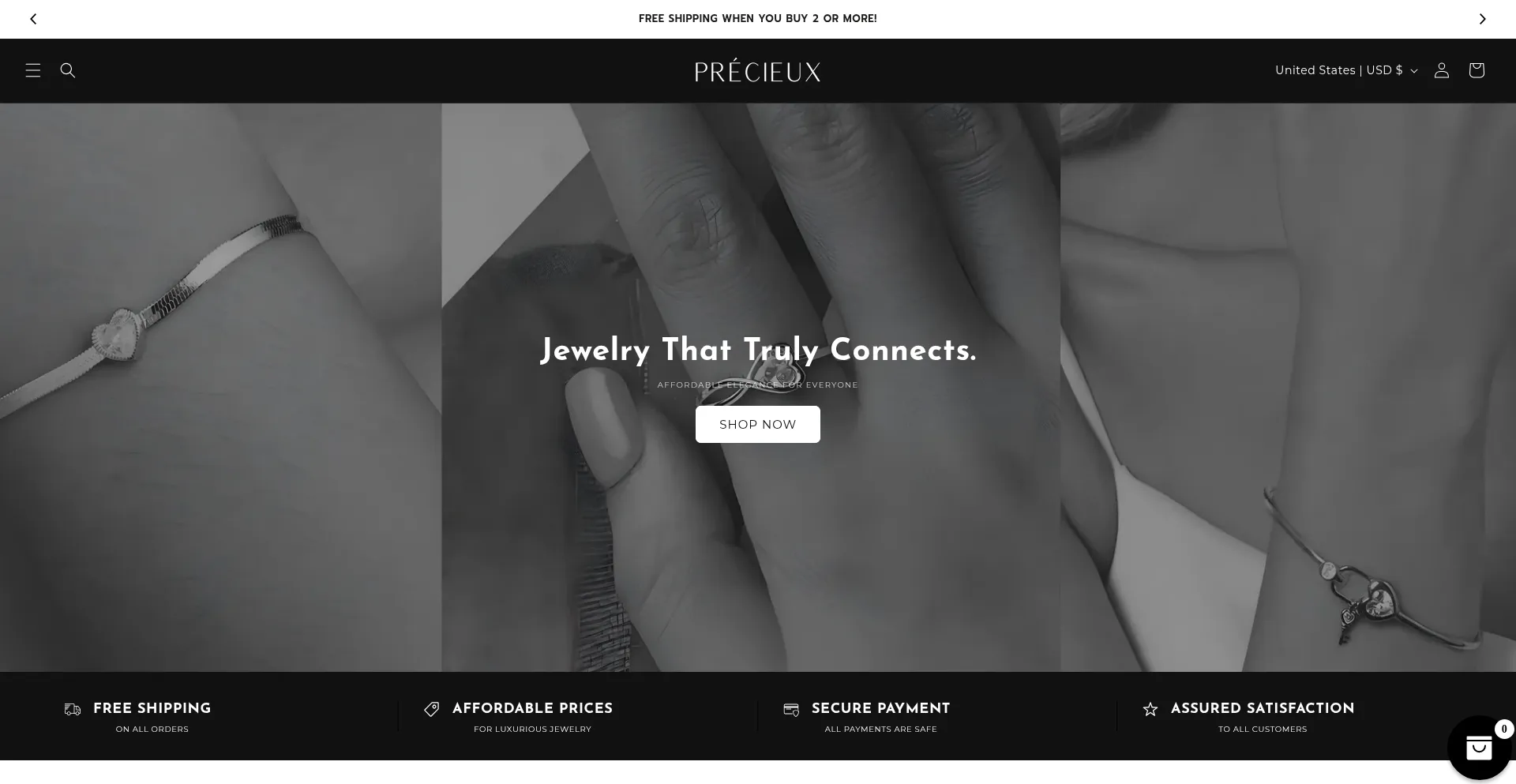This screenshot has height=784, width=1516.
Task: Click the ASSURED SATISFACTION heading
Action: (x=1263, y=708)
